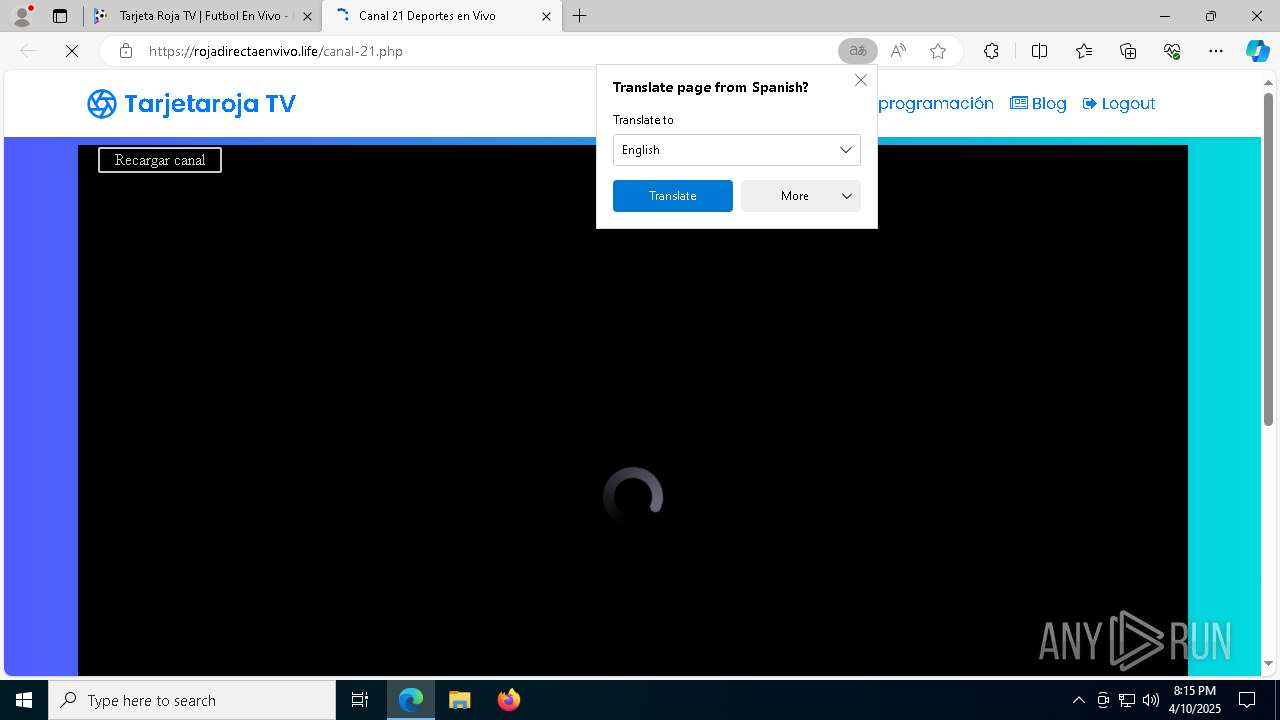Image resolution: width=1280 pixels, height=720 pixels.
Task: Open the browser profile icon
Action: pyautogui.click(x=21, y=16)
